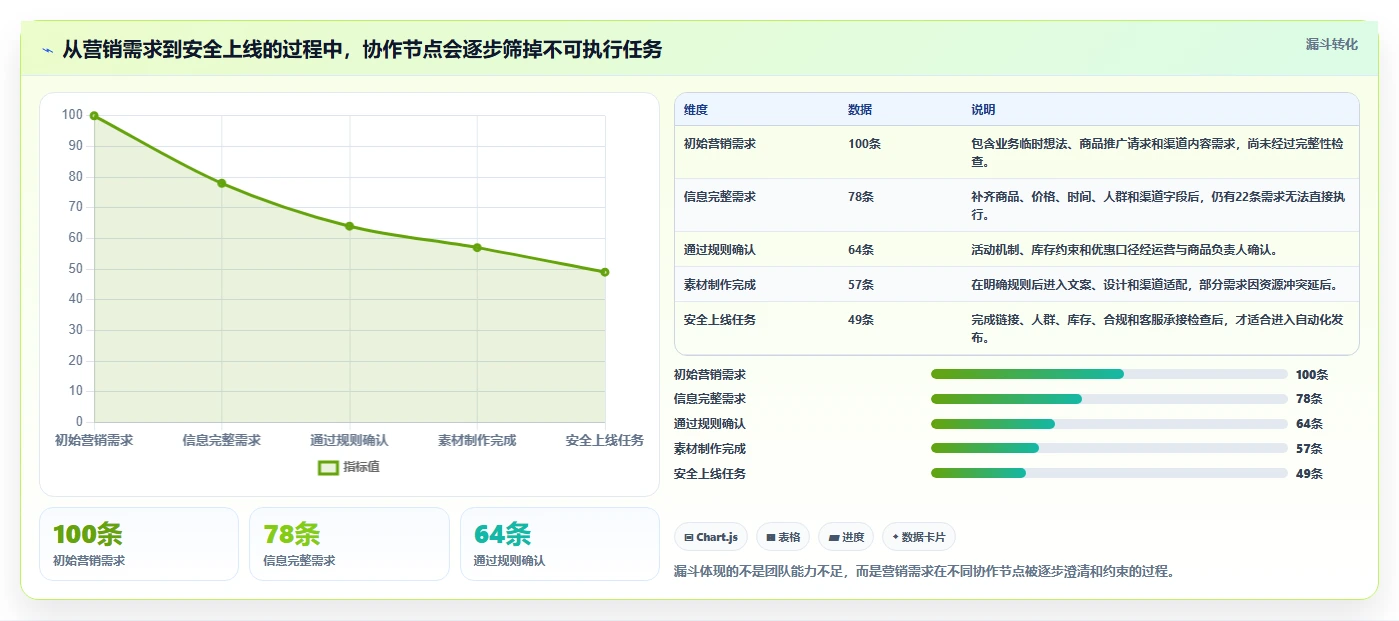Screen dimensions: 1399x621
Task: Click the 安全上线任务 description ending 自动化发布
Action: coord(1158,329)
